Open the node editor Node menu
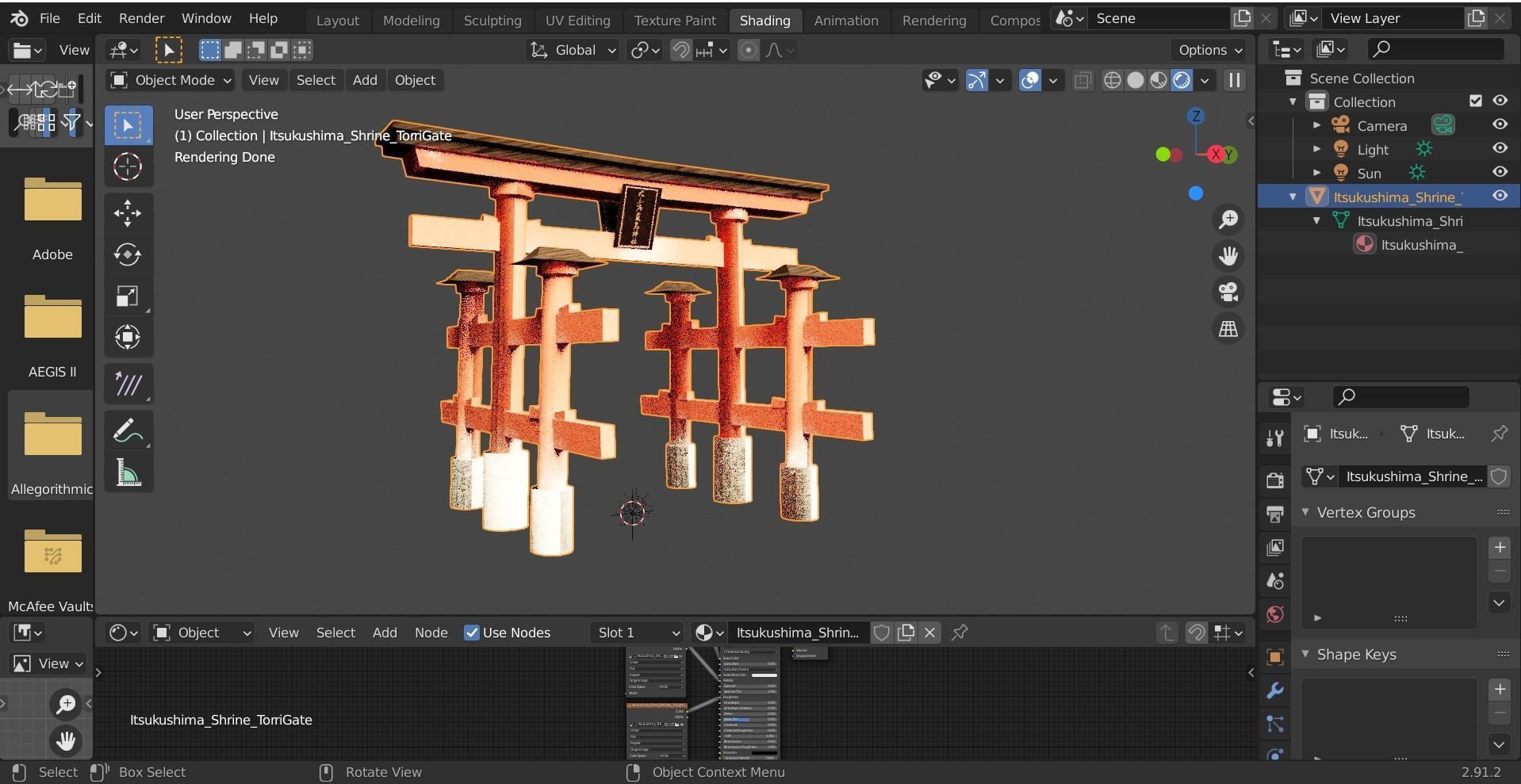Image resolution: width=1521 pixels, height=784 pixels. click(431, 633)
